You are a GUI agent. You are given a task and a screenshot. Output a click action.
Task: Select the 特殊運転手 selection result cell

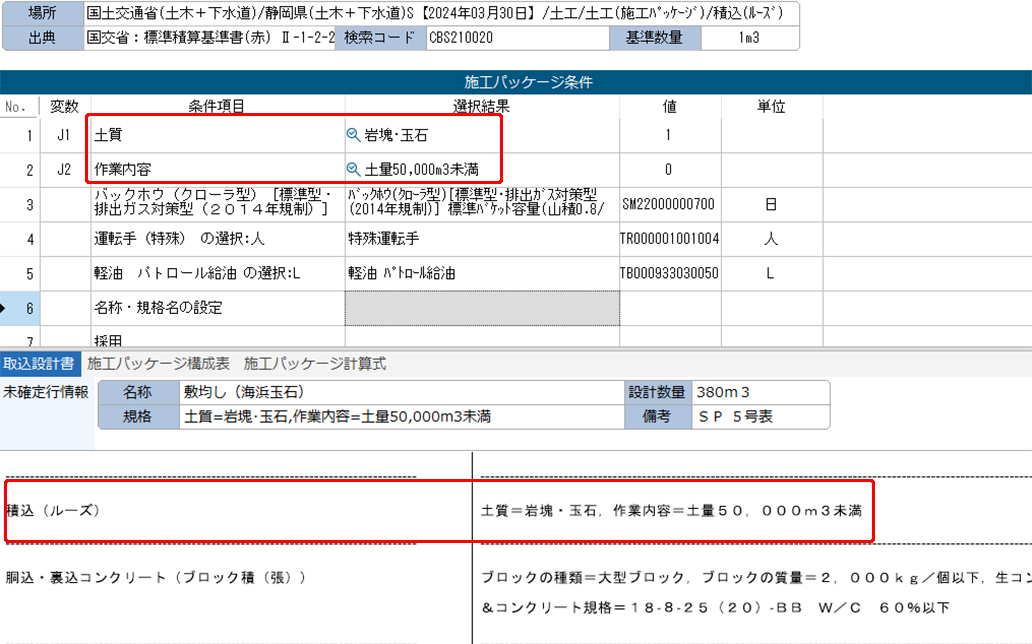click(x=482, y=239)
